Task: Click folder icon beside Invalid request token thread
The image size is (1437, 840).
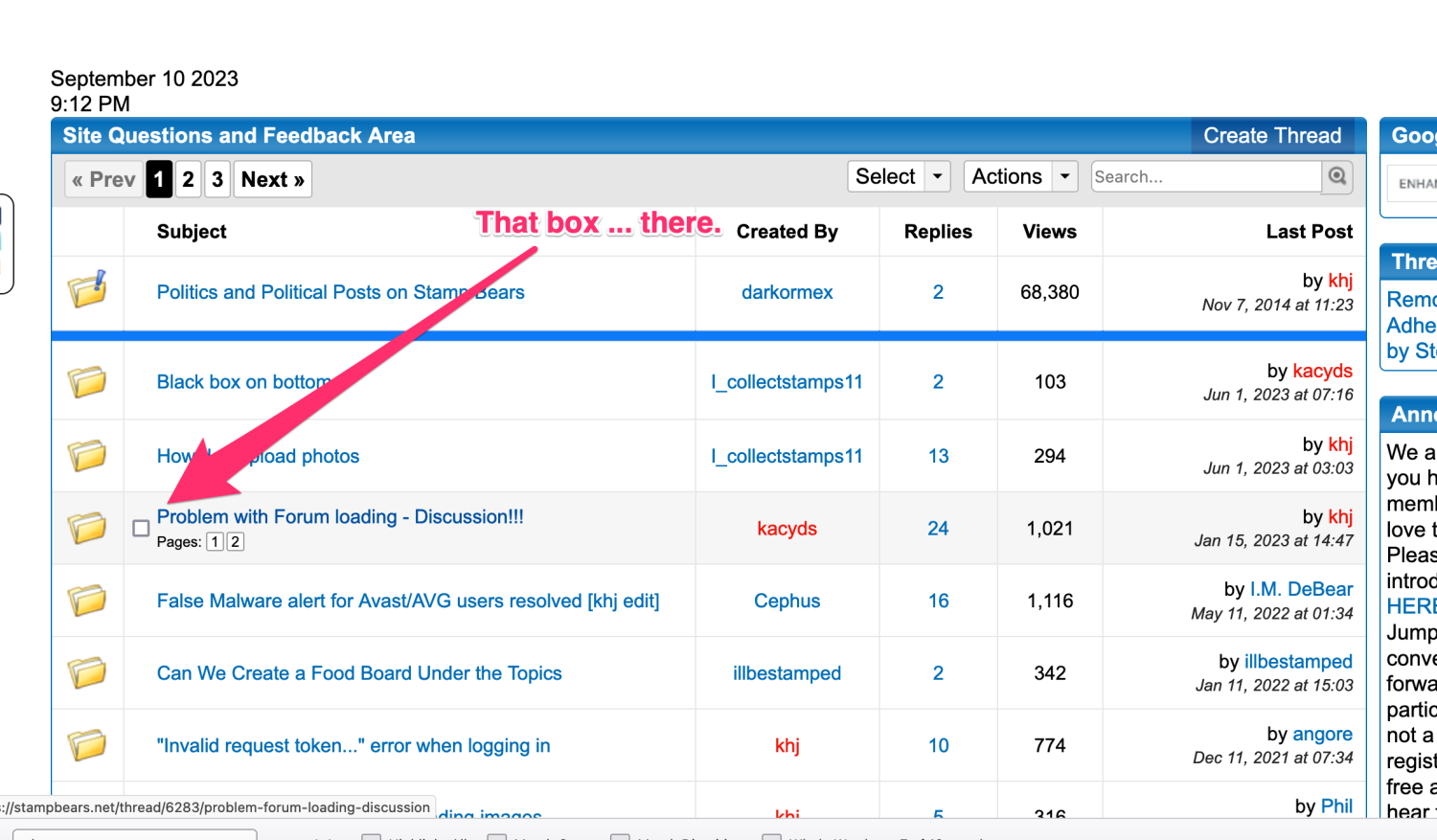Action: click(87, 744)
